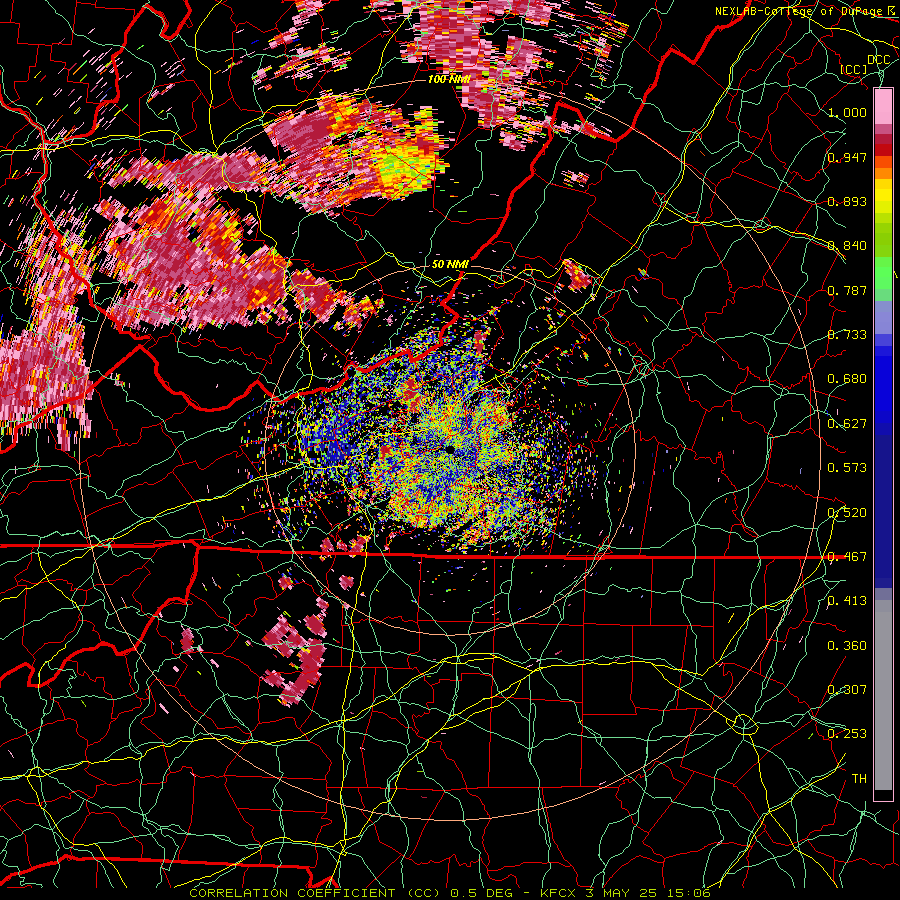This screenshot has width=900, height=900.
Task: Click the TH threshold label
Action: [x=859, y=779]
